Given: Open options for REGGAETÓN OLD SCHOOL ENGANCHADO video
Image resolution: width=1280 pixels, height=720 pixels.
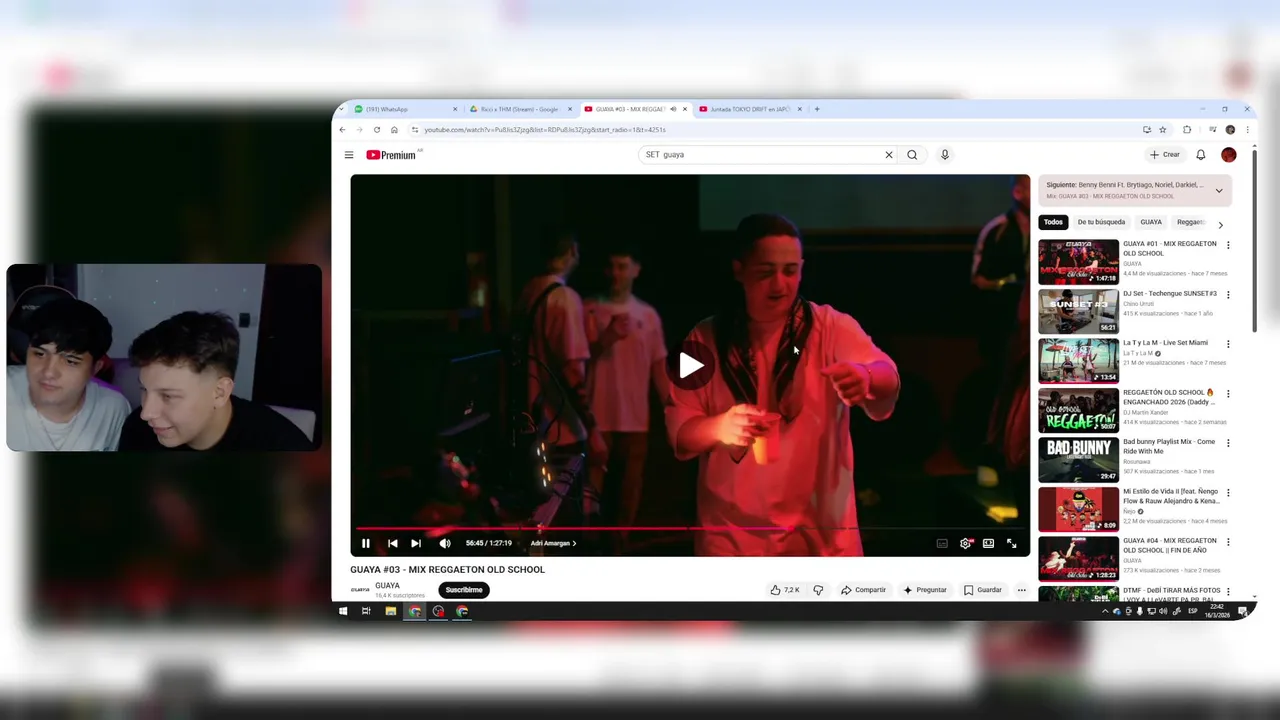Looking at the screenshot, I should tap(1228, 394).
